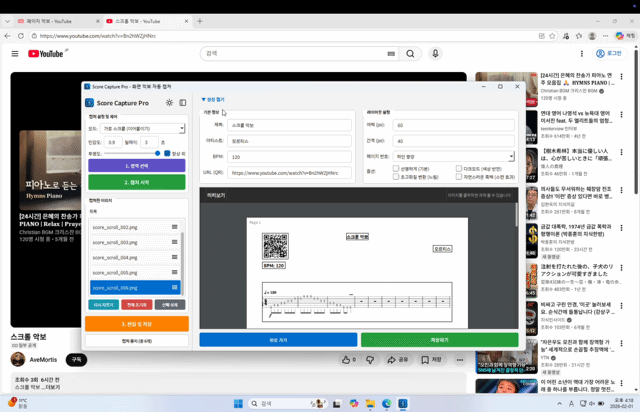The image size is (640, 412).
Task: Click drag handle icon for score_scroll_002.png
Action: [175, 227]
